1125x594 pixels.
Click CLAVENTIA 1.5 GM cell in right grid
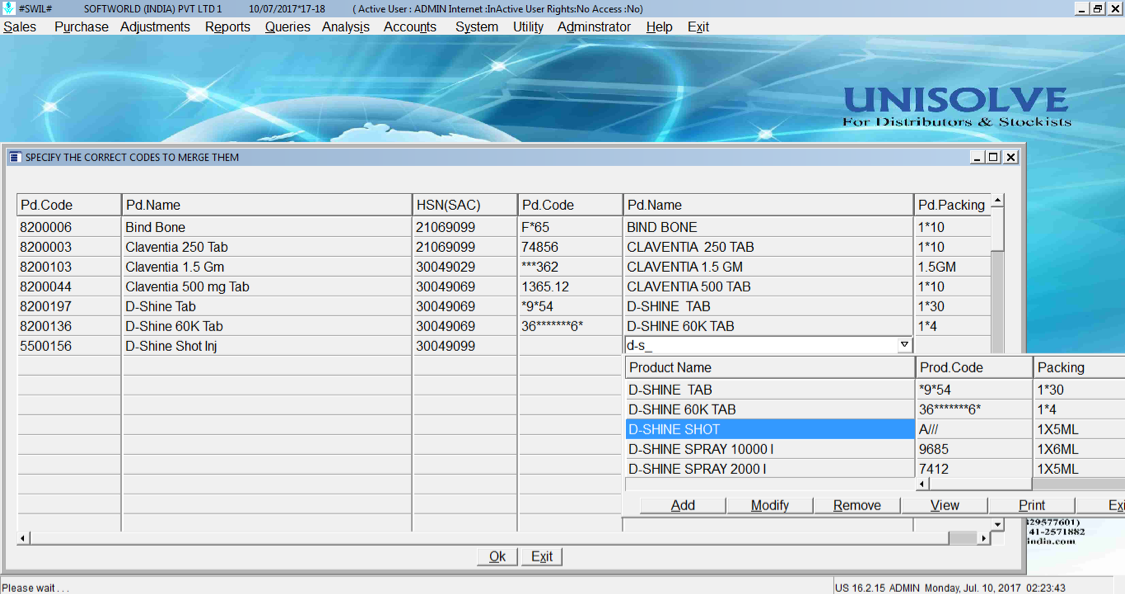pyautogui.click(x=768, y=267)
